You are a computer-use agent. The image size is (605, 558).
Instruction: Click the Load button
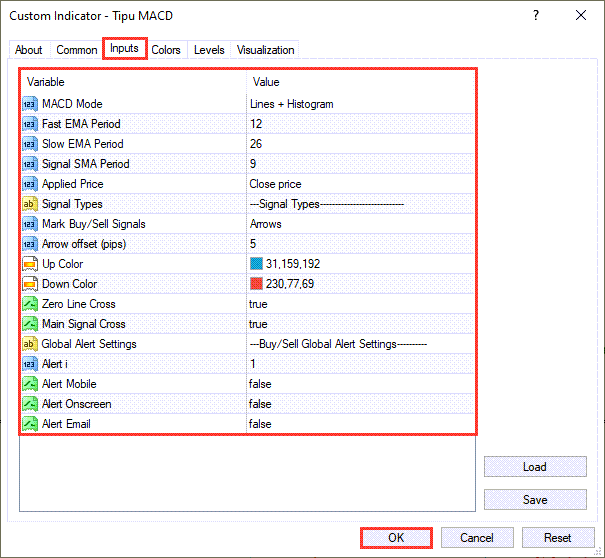(534, 467)
